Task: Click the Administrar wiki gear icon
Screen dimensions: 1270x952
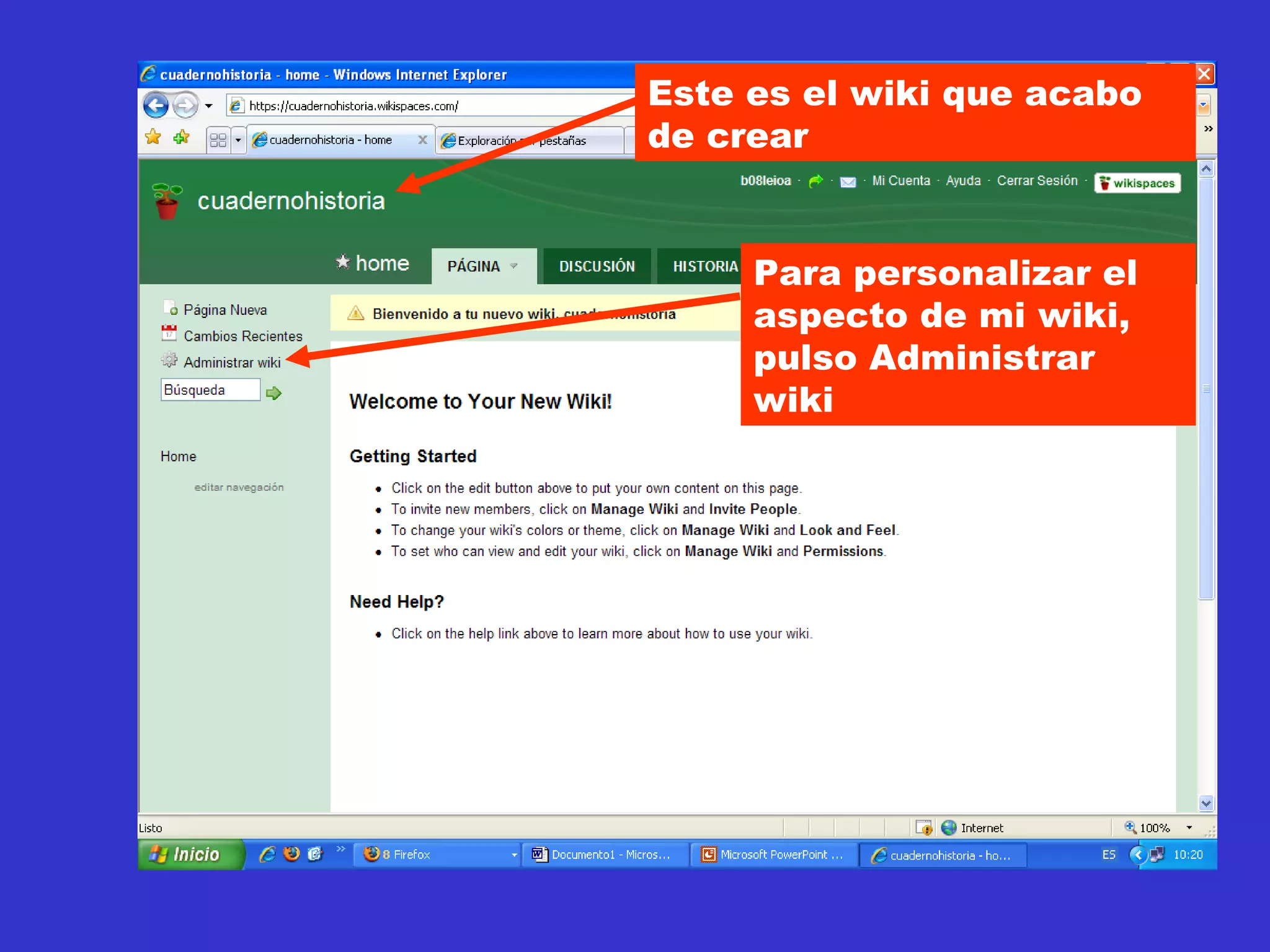Action: 169,359
